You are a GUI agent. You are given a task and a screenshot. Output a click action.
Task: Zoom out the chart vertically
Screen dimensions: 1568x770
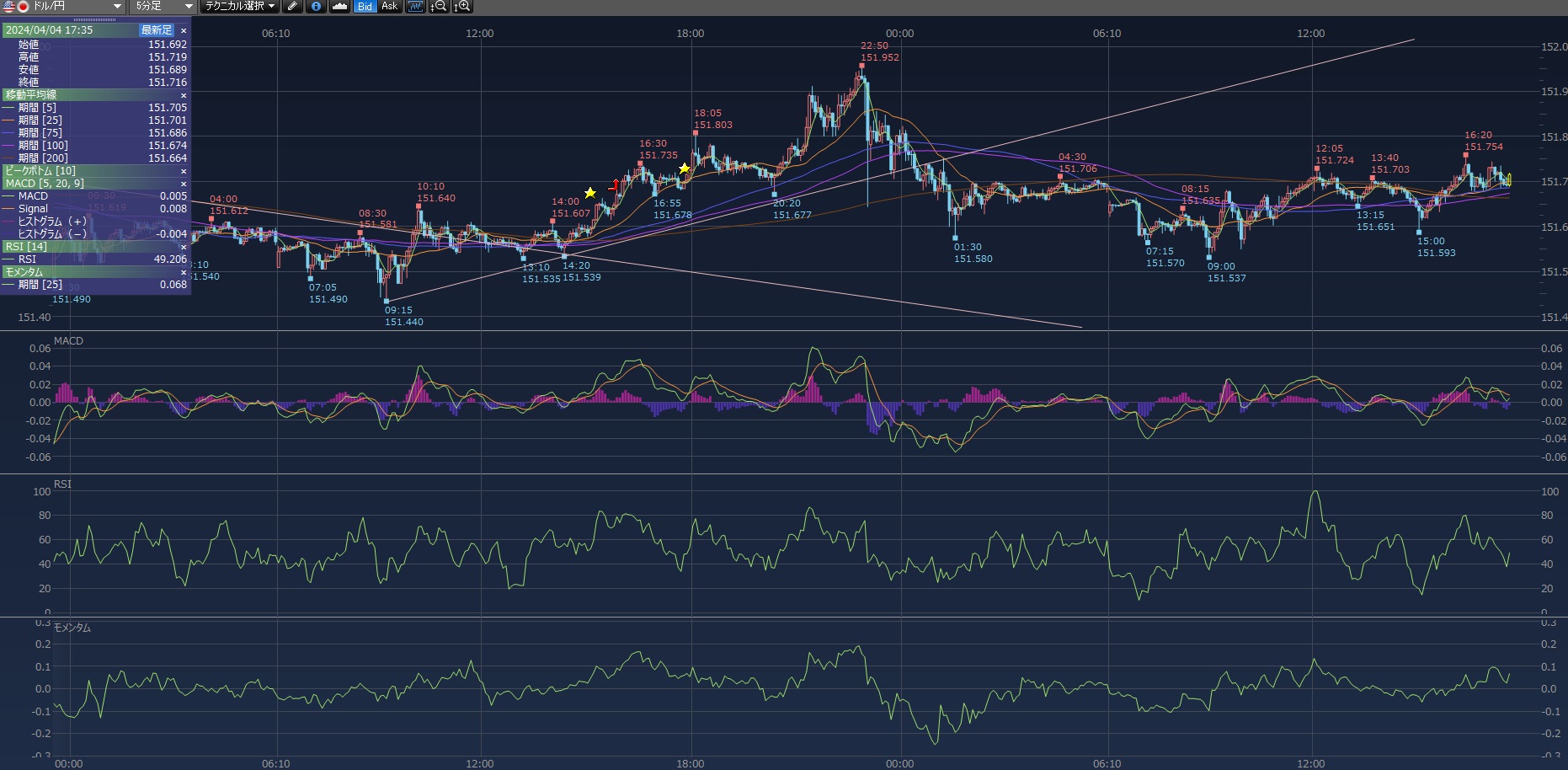point(439,7)
